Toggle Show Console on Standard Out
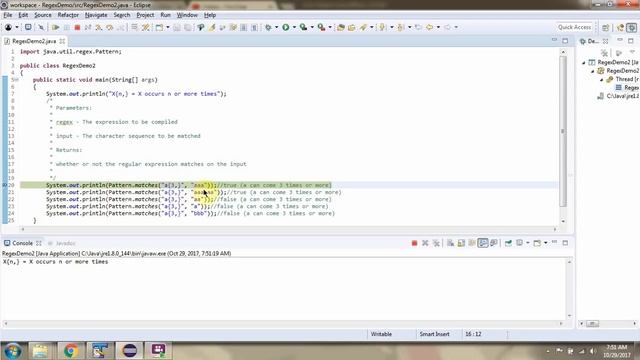 tap(483, 243)
